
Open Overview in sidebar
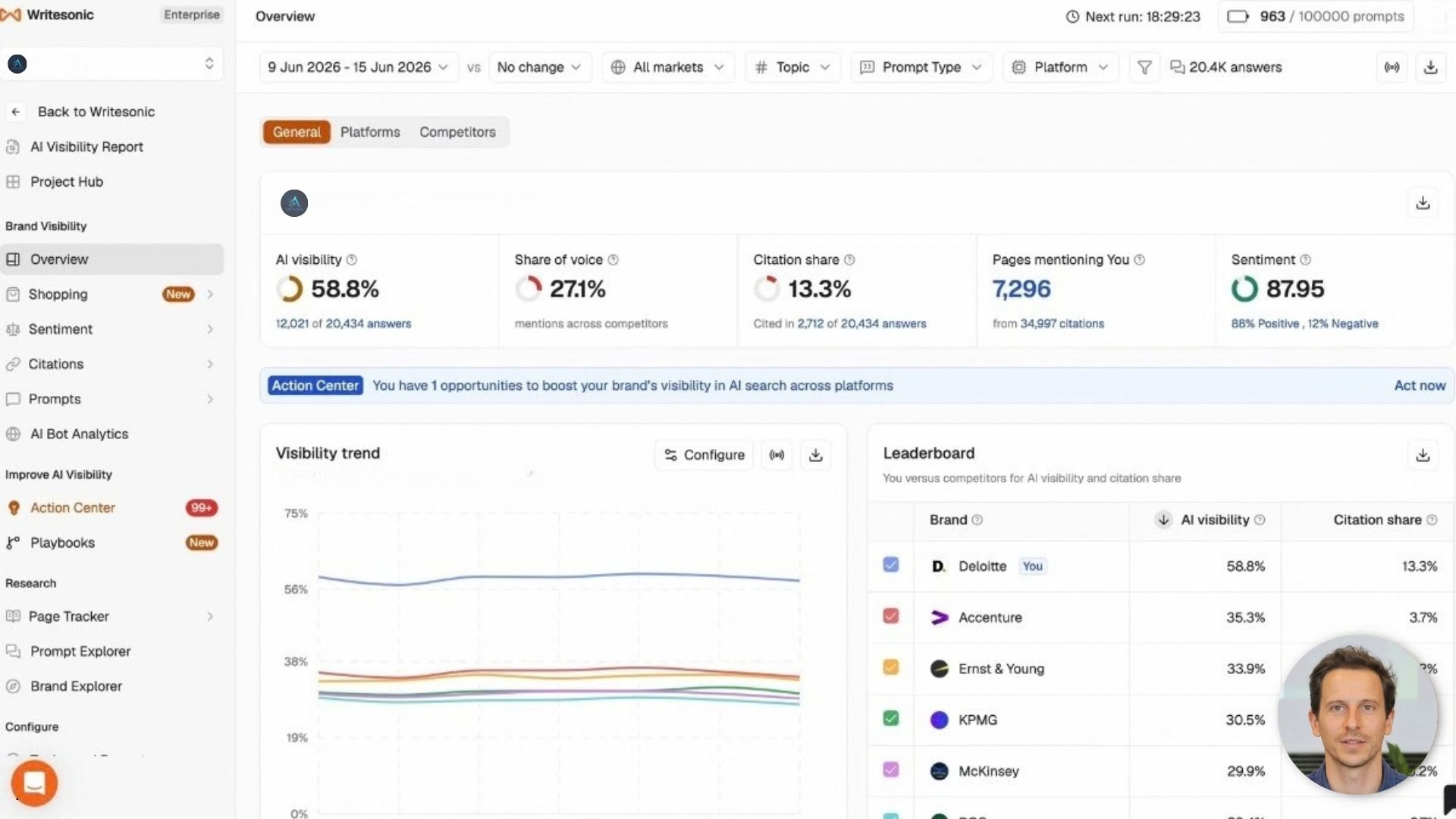(112, 259)
